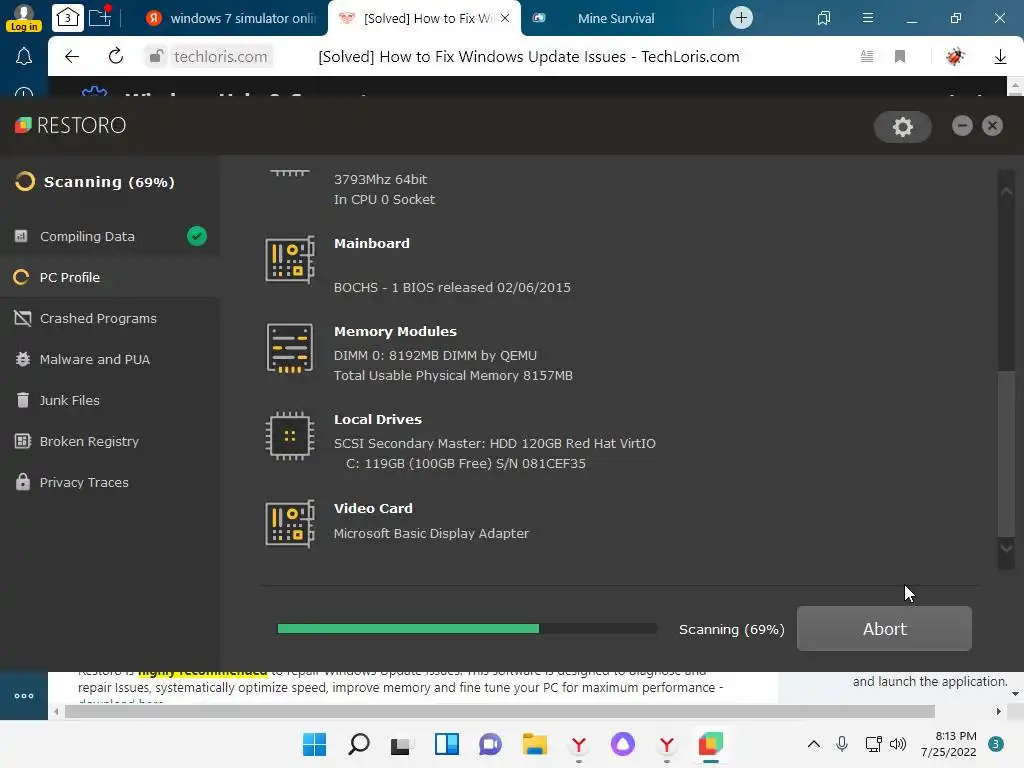Click the Local Drives chip icon
This screenshot has height=768, width=1024.
click(290, 436)
